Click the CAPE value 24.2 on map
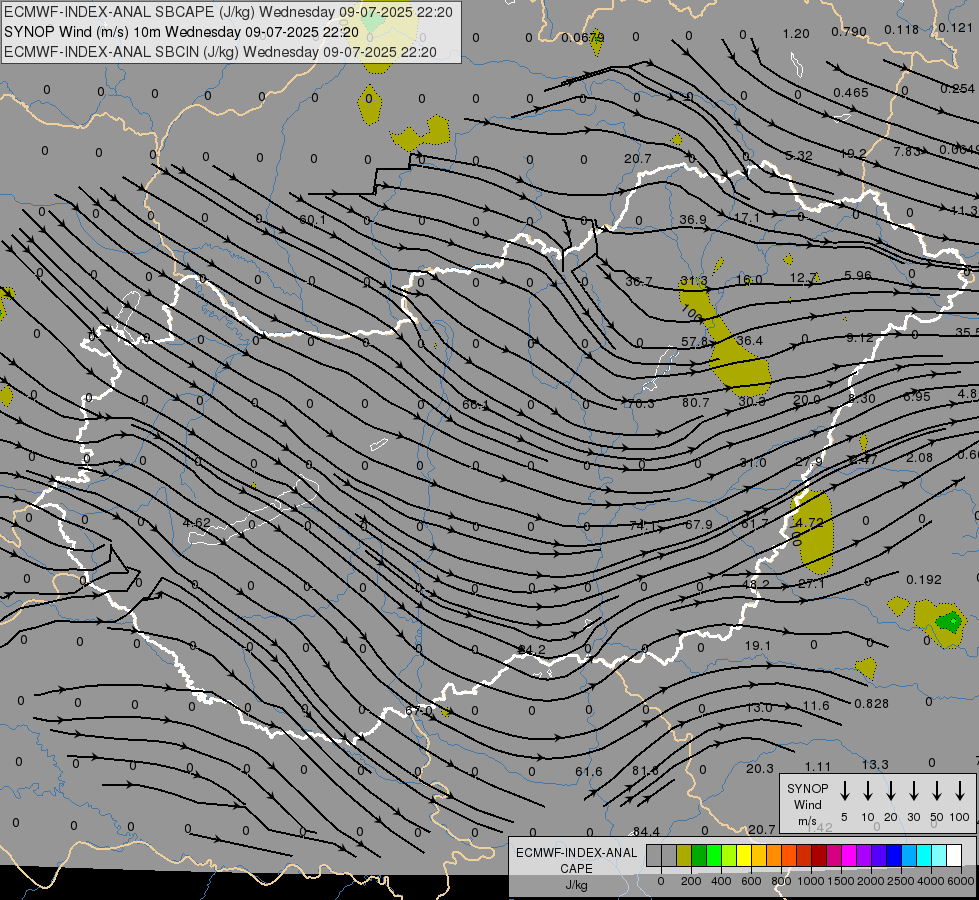Image resolution: width=979 pixels, height=900 pixels. (x=532, y=650)
